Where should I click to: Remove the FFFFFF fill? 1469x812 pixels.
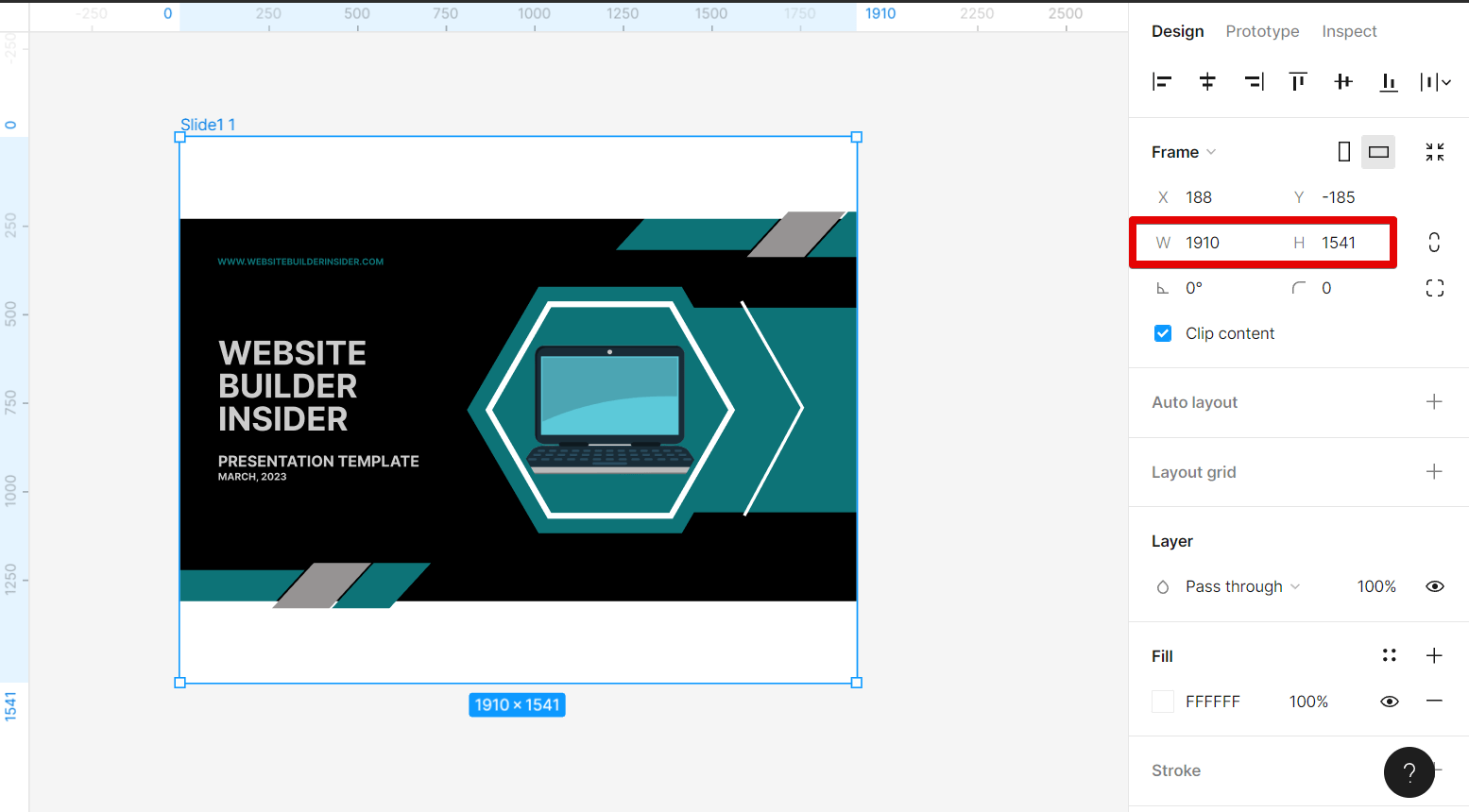click(x=1434, y=702)
